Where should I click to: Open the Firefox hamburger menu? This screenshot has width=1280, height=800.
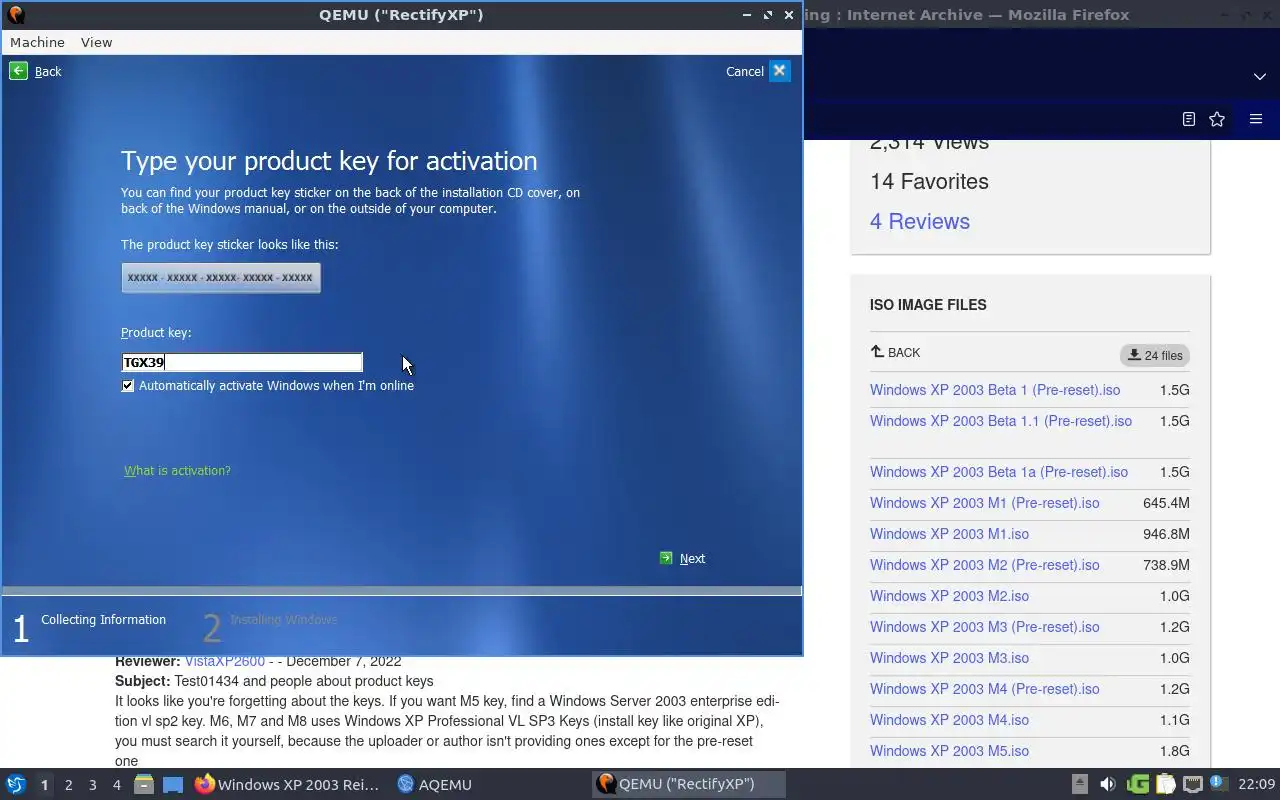[1256, 119]
